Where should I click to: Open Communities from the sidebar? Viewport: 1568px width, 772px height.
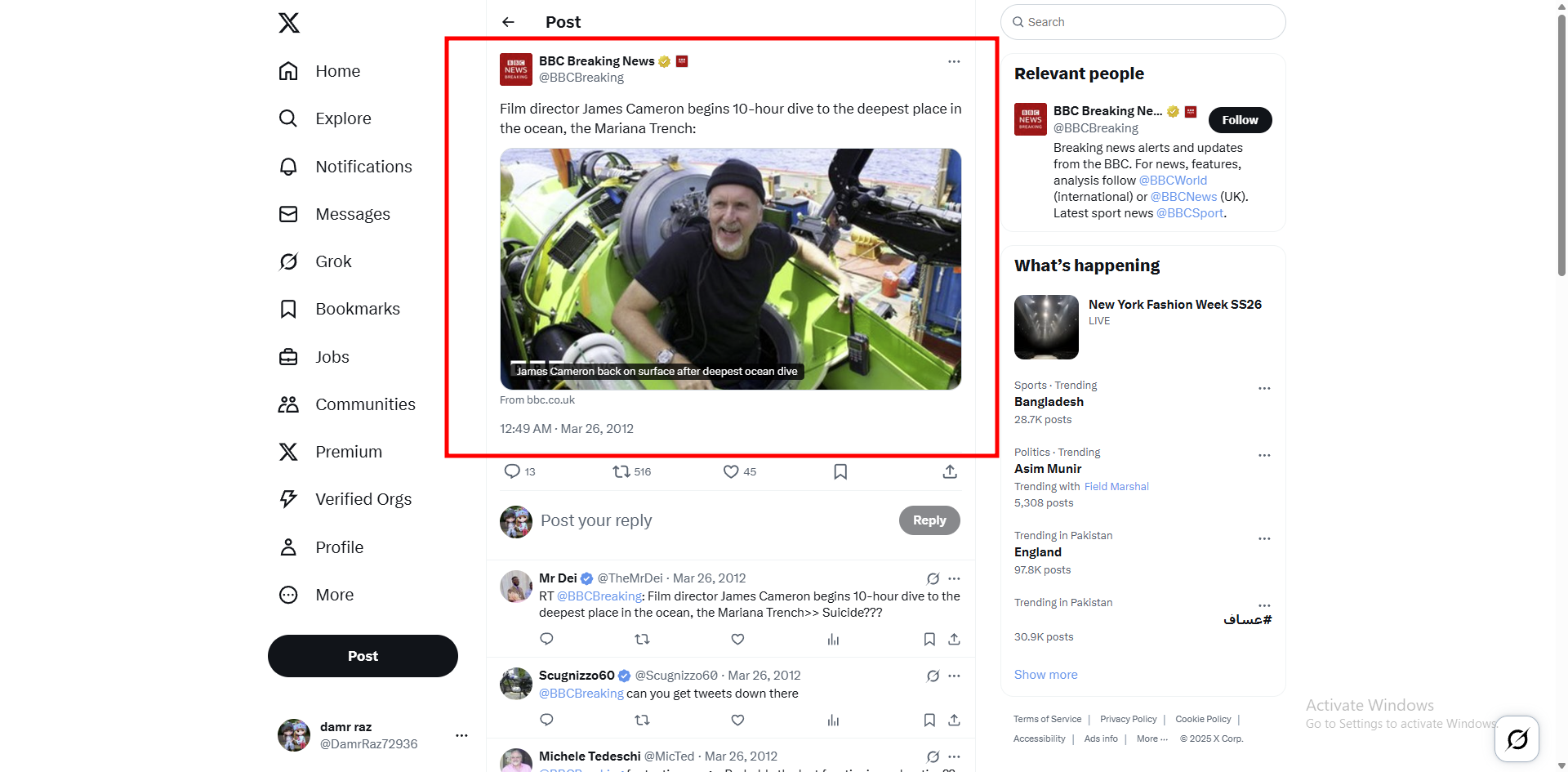365,404
